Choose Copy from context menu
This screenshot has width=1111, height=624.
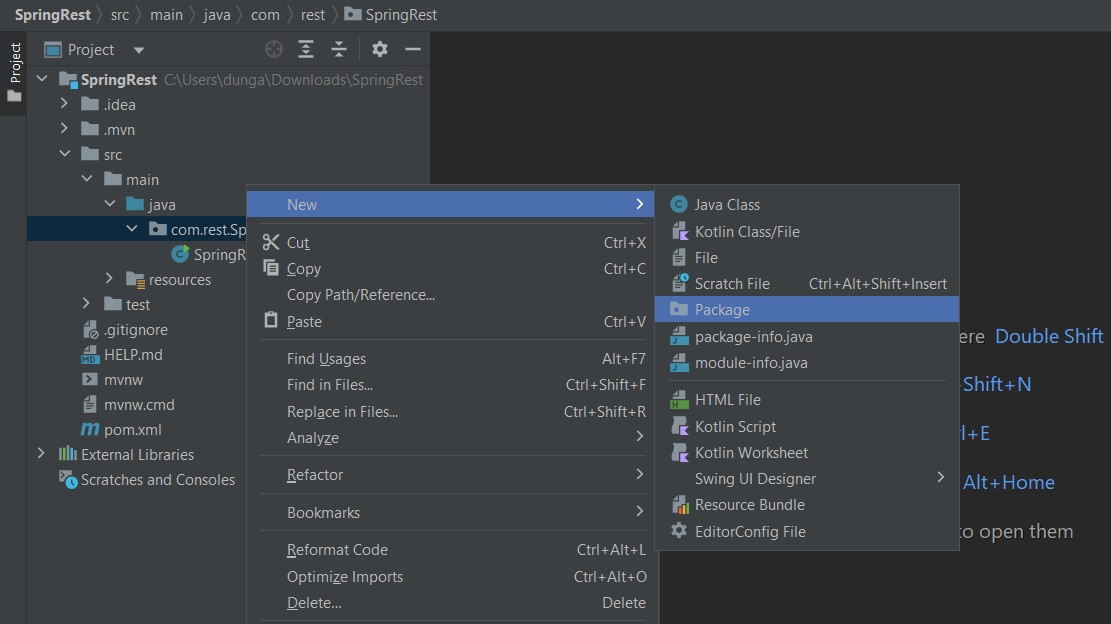pyautogui.click(x=451, y=268)
